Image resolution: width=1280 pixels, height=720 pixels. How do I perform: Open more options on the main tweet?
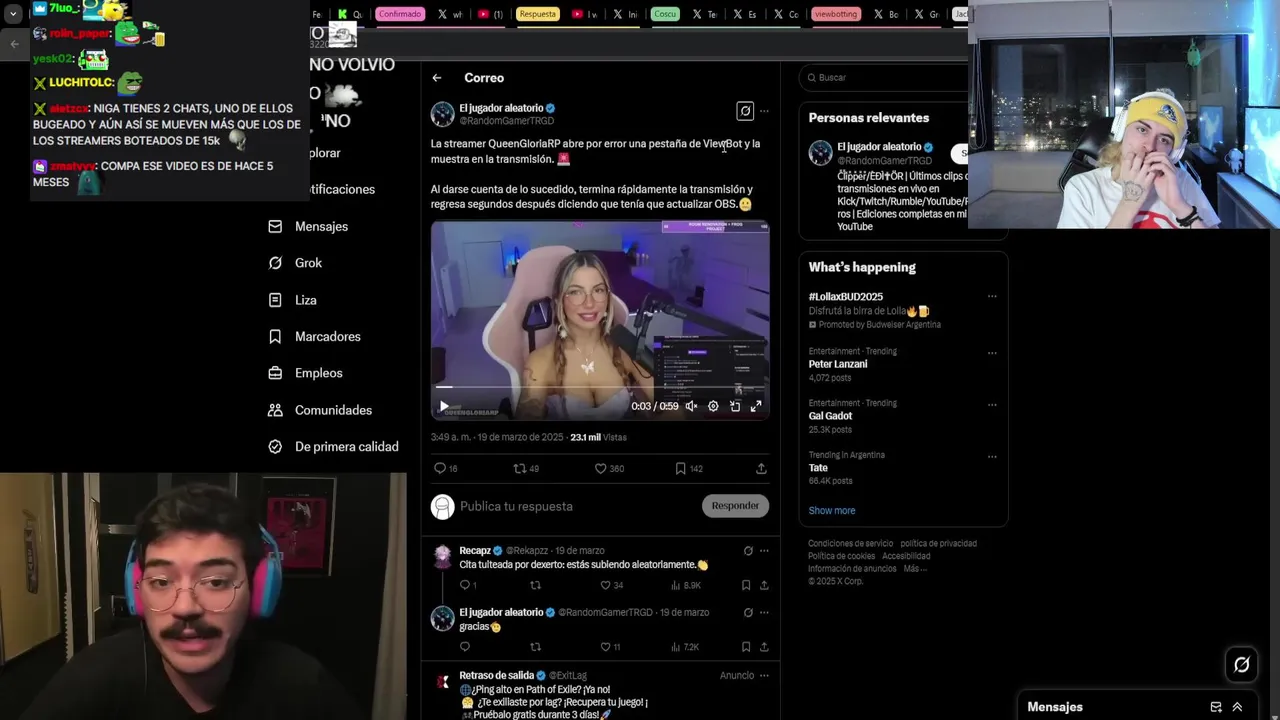(x=764, y=111)
